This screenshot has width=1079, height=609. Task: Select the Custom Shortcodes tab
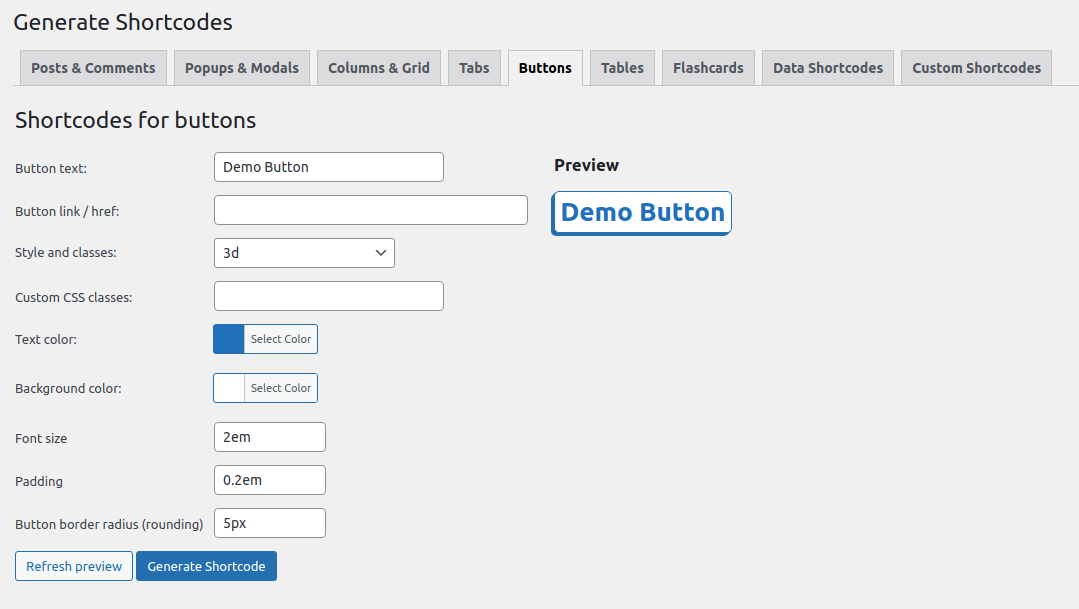point(976,68)
